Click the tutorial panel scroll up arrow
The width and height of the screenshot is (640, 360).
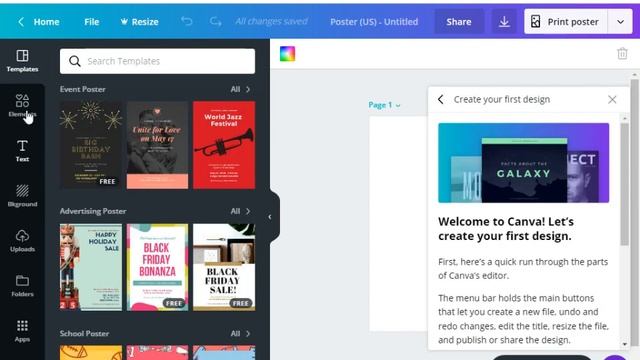(x=624, y=118)
